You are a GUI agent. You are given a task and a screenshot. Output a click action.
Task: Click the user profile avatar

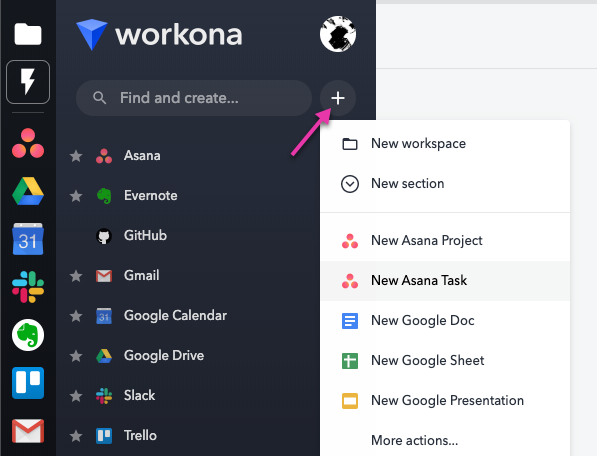point(338,34)
